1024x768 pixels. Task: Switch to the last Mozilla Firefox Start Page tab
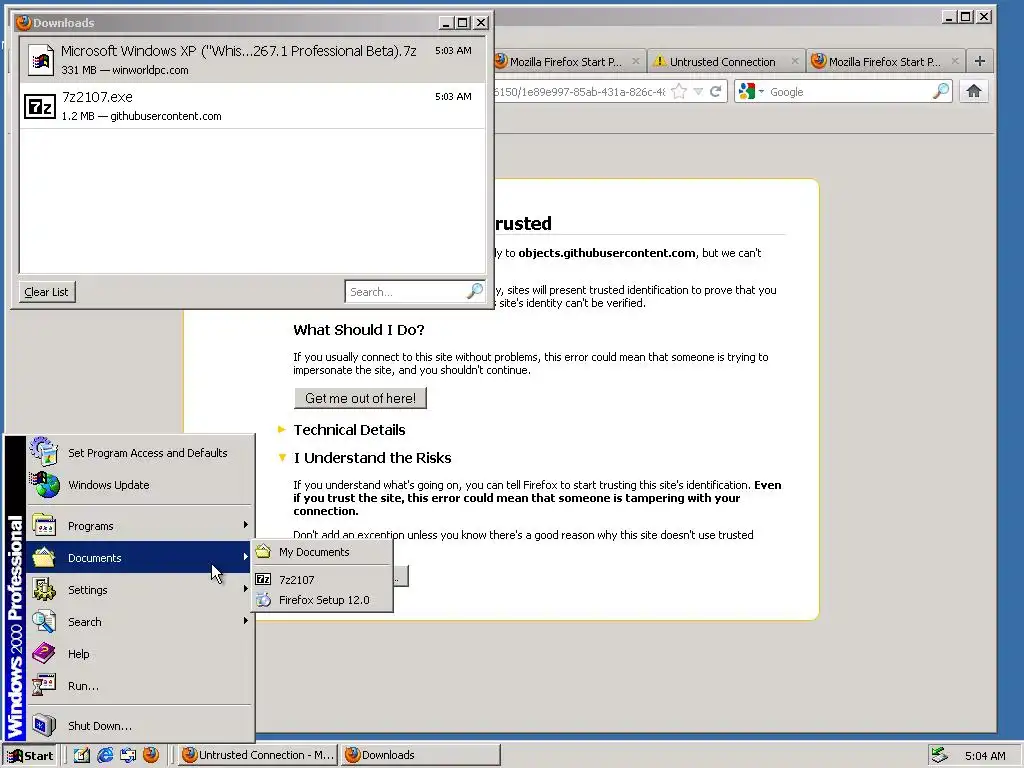pos(884,61)
